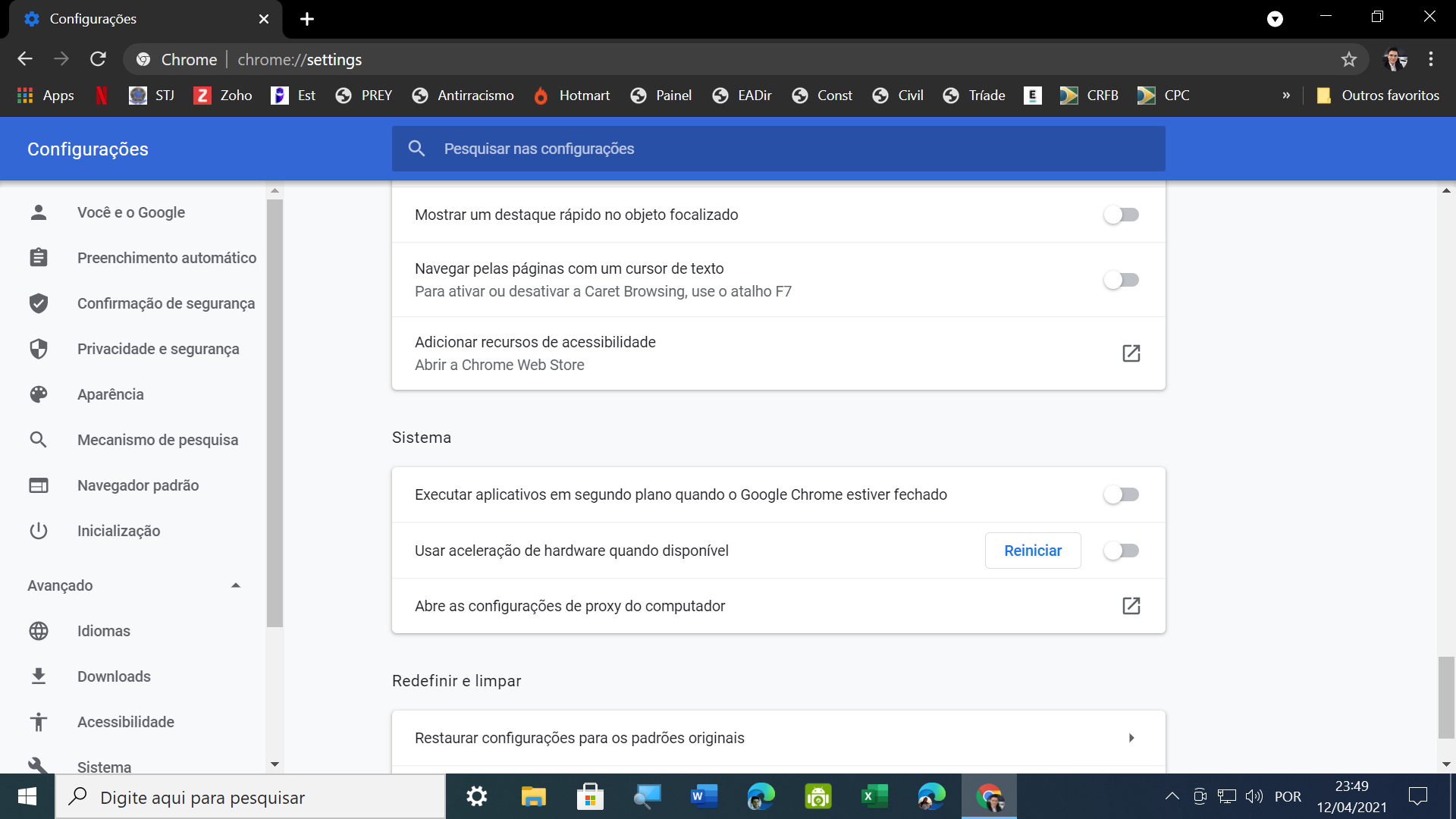Image resolution: width=1456 pixels, height=819 pixels.
Task: Open the Zoho bookmark
Action: click(x=223, y=96)
